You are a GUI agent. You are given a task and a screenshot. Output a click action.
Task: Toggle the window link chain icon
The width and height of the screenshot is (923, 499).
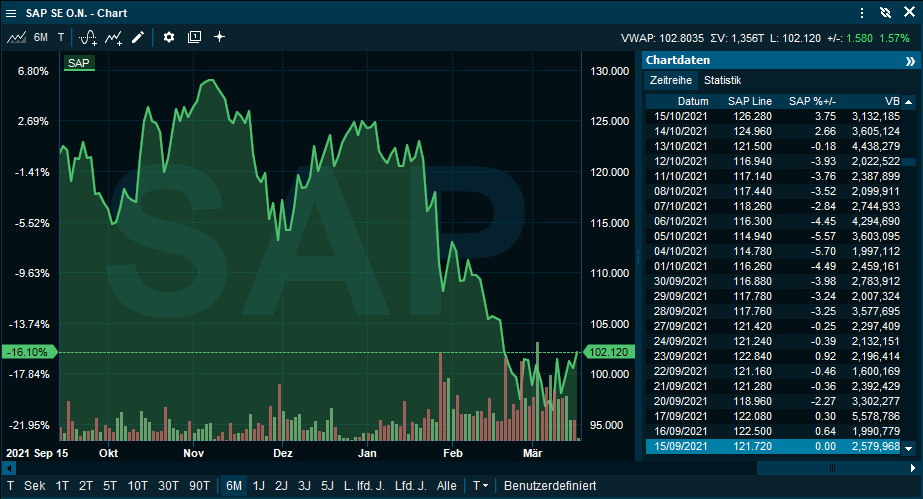(884, 12)
